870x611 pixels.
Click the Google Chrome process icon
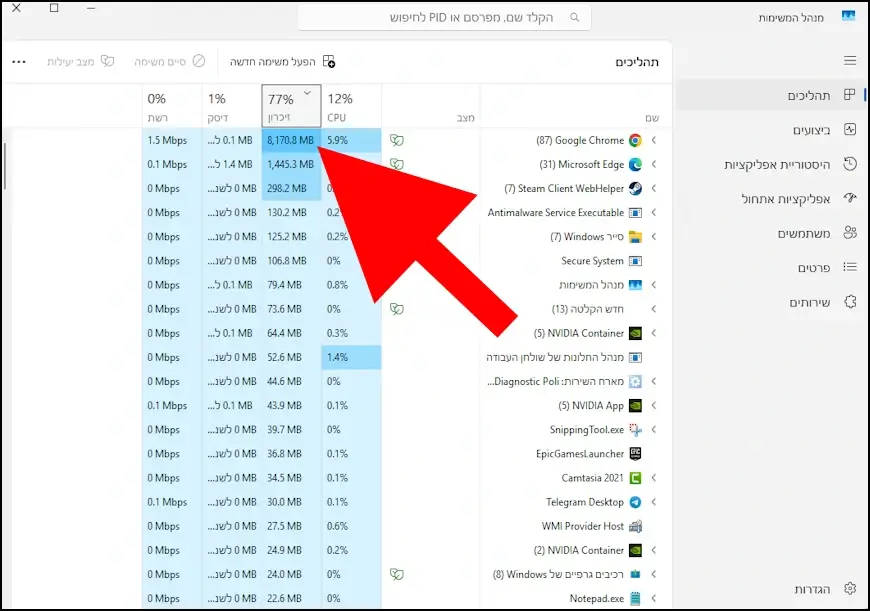pos(635,140)
